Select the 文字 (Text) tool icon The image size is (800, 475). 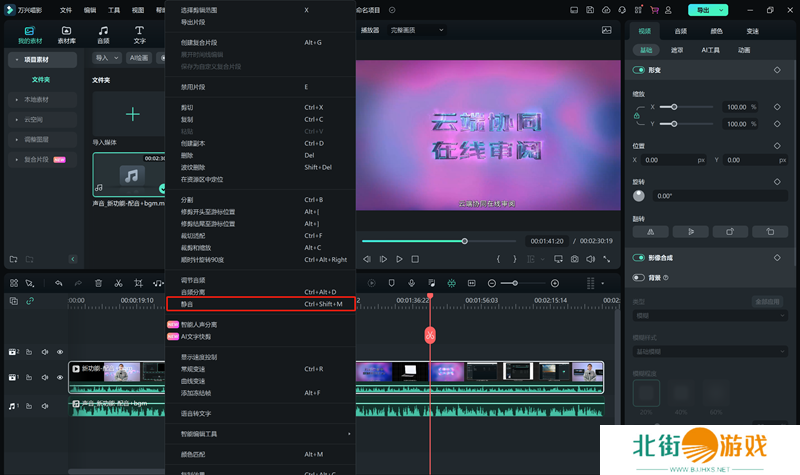(x=139, y=35)
